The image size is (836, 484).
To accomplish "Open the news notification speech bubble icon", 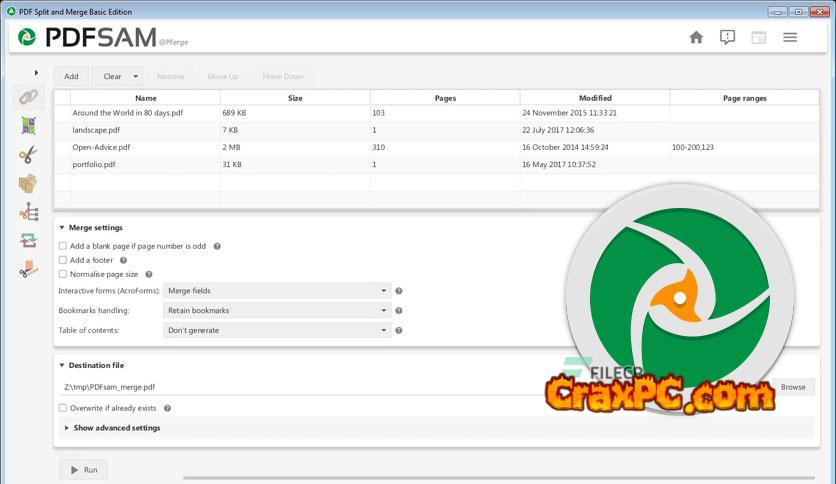I will tap(727, 37).
